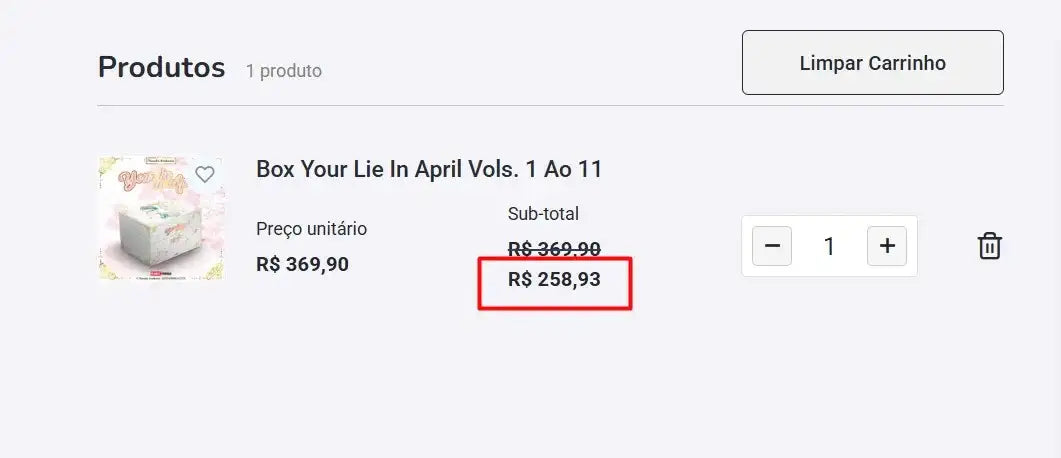Click the Produtos section heading
This screenshot has width=1061, height=458.
pyautogui.click(x=161, y=68)
